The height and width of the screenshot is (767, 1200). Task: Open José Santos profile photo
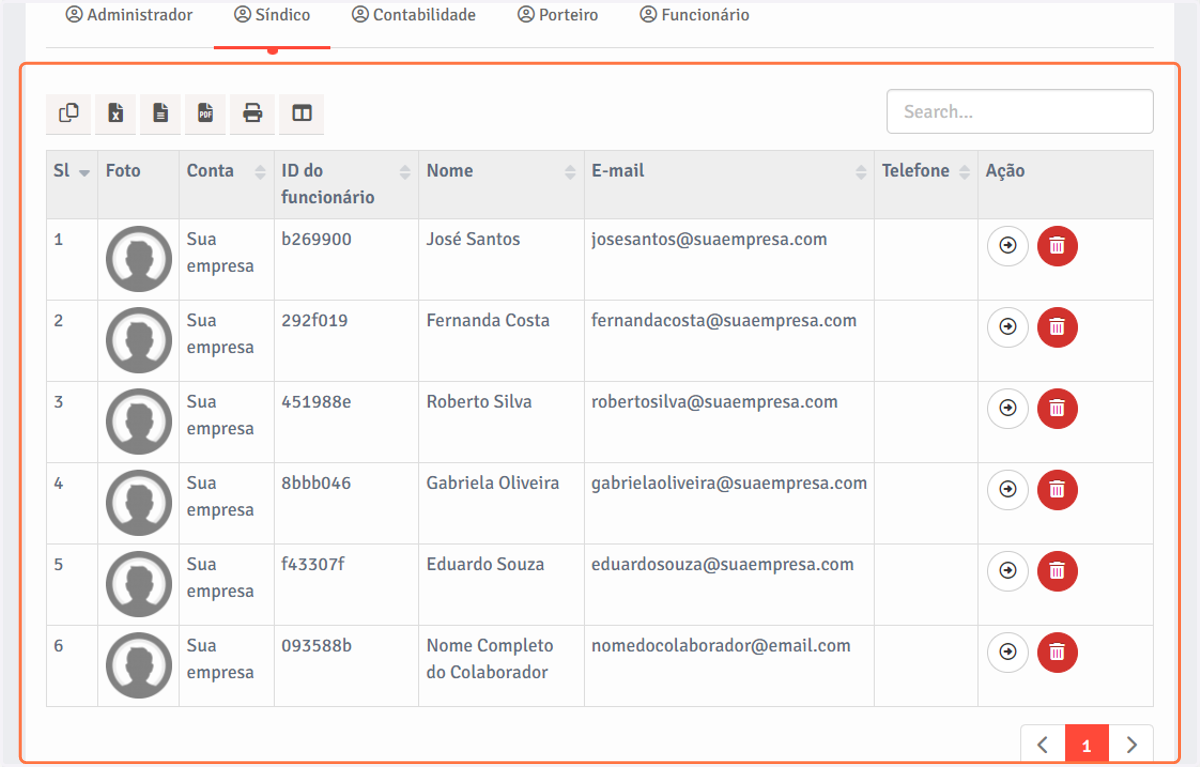coord(139,259)
